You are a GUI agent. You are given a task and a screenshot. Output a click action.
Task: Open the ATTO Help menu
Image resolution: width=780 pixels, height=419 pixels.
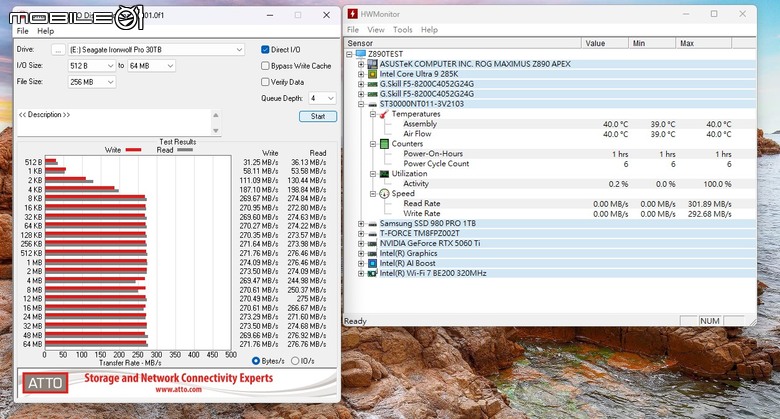pyautogui.click(x=46, y=31)
